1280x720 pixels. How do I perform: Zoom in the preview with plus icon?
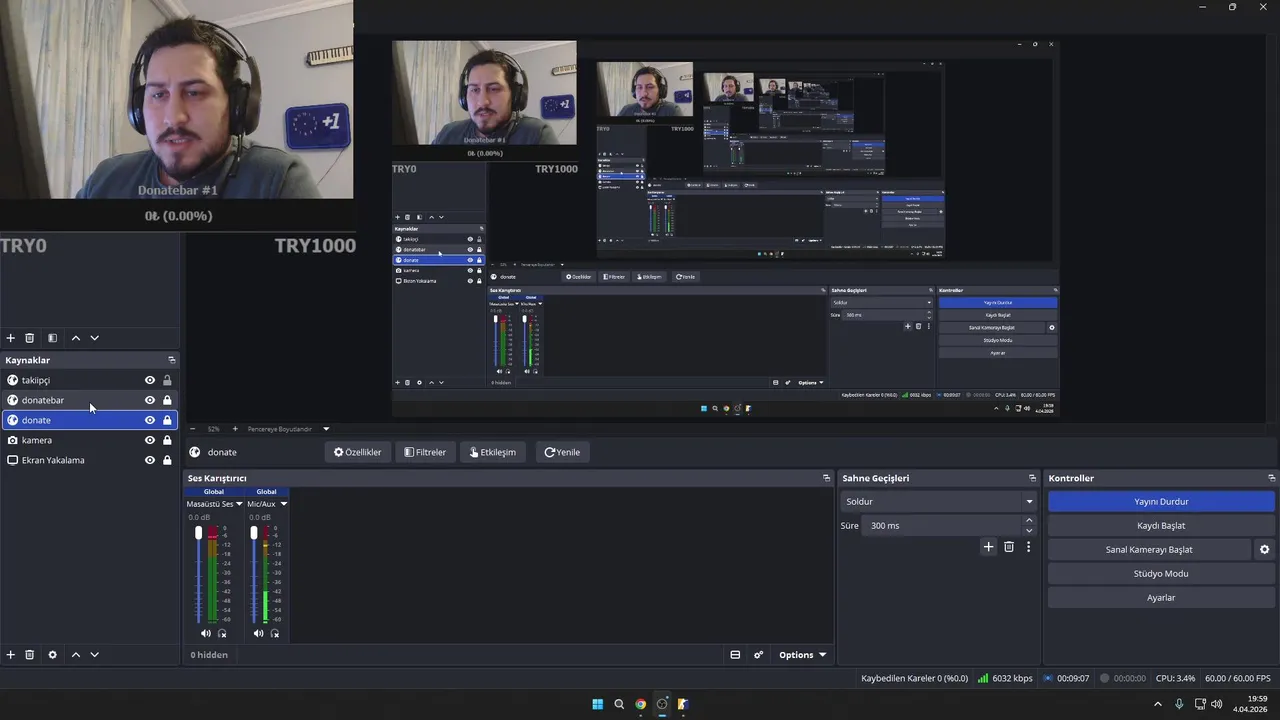pyautogui.click(x=235, y=429)
